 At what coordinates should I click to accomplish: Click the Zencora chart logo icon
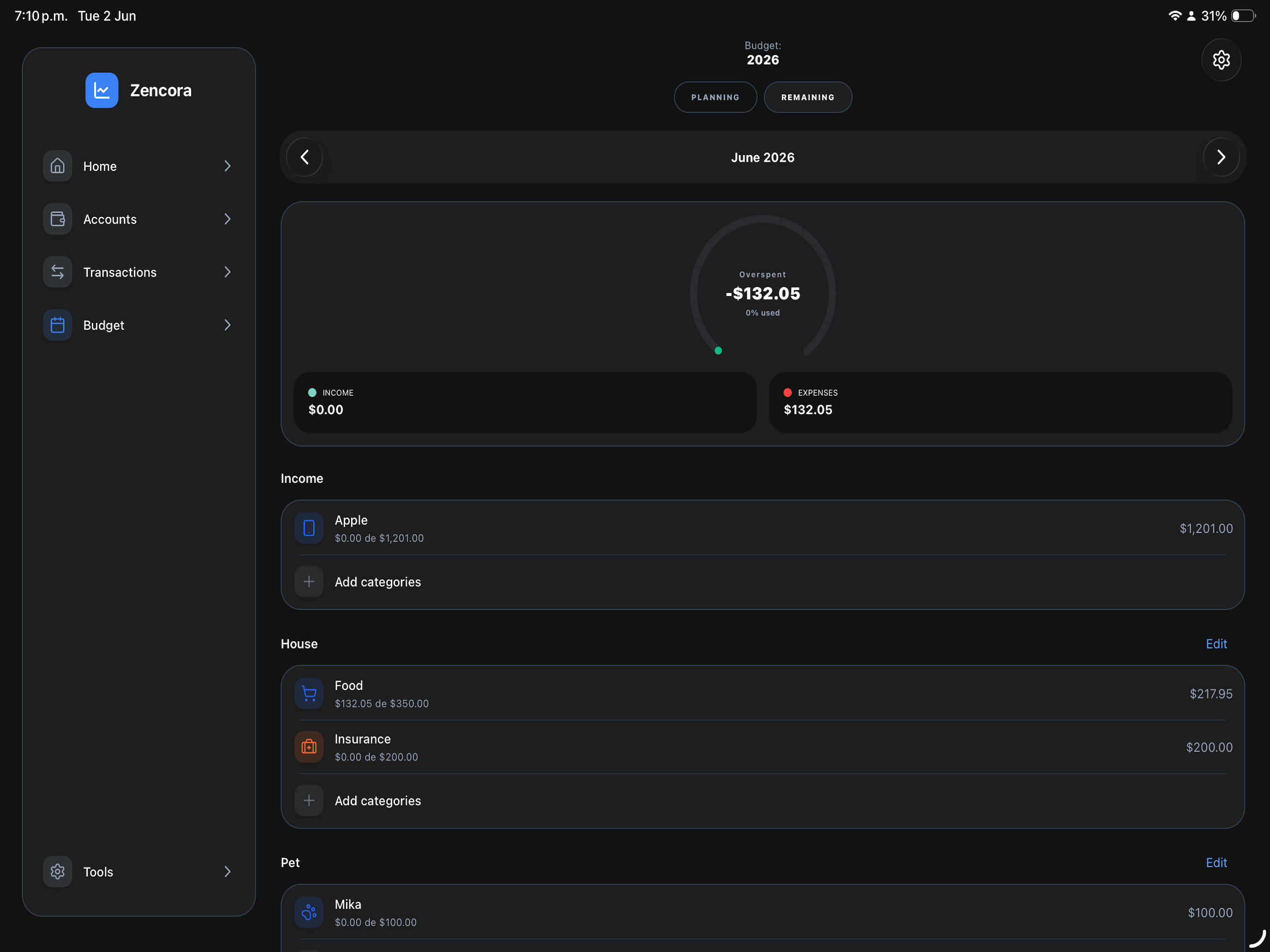pos(102,90)
